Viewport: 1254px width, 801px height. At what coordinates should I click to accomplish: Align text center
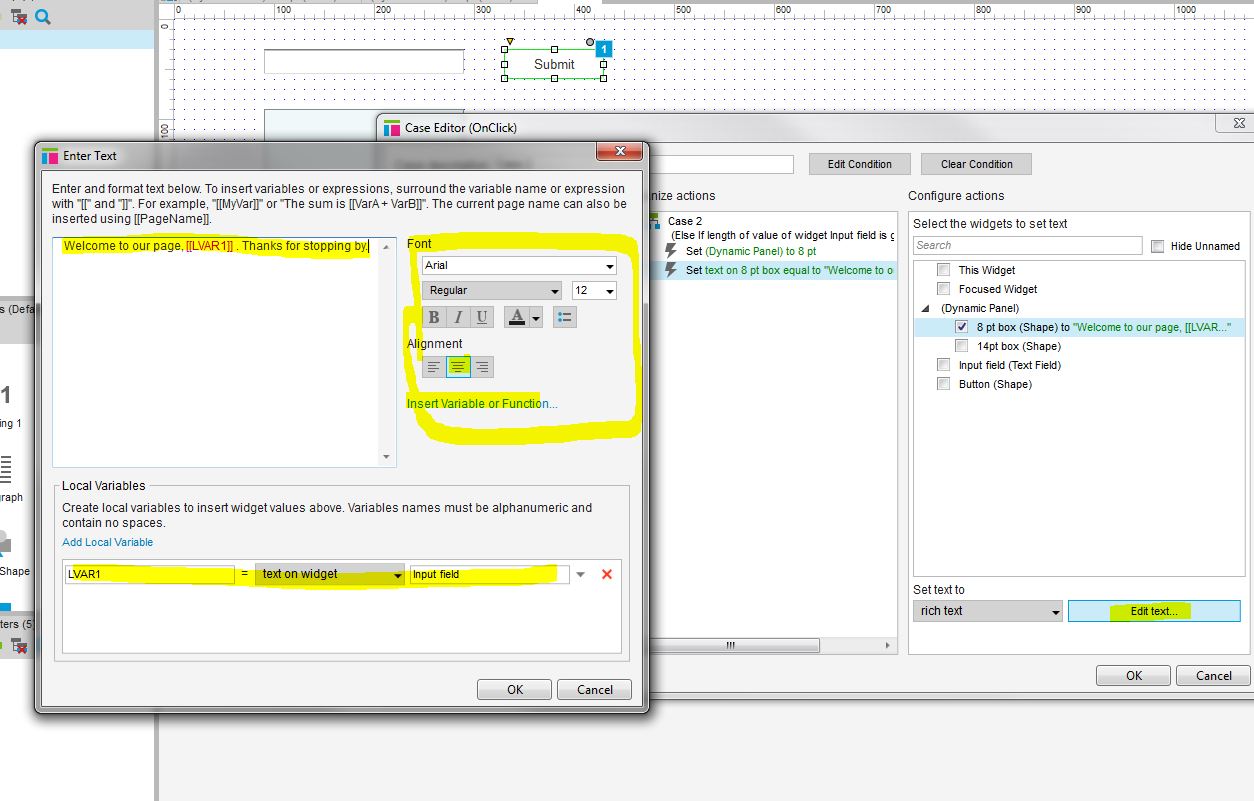pyautogui.click(x=458, y=367)
